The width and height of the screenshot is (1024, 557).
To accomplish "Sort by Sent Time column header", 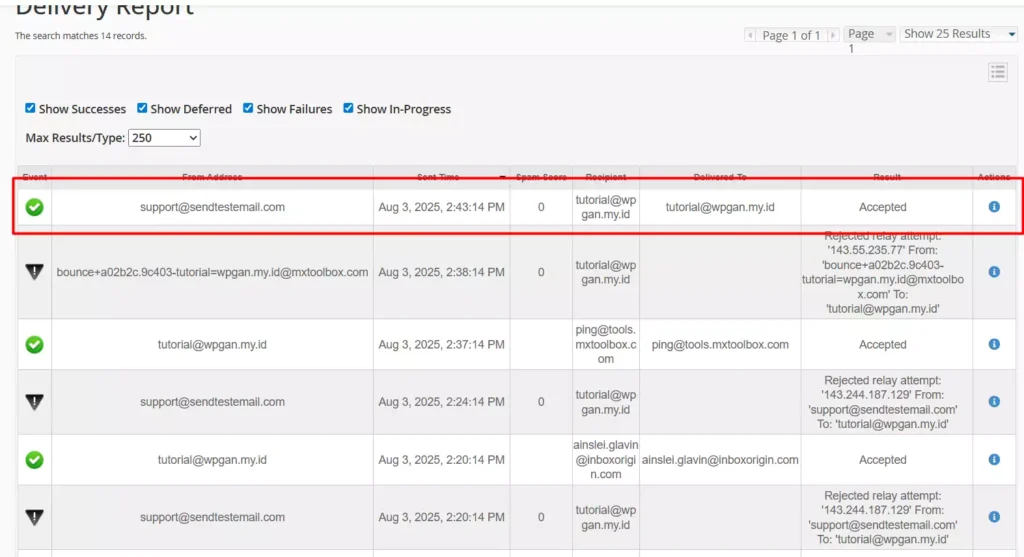I will tap(438, 177).
